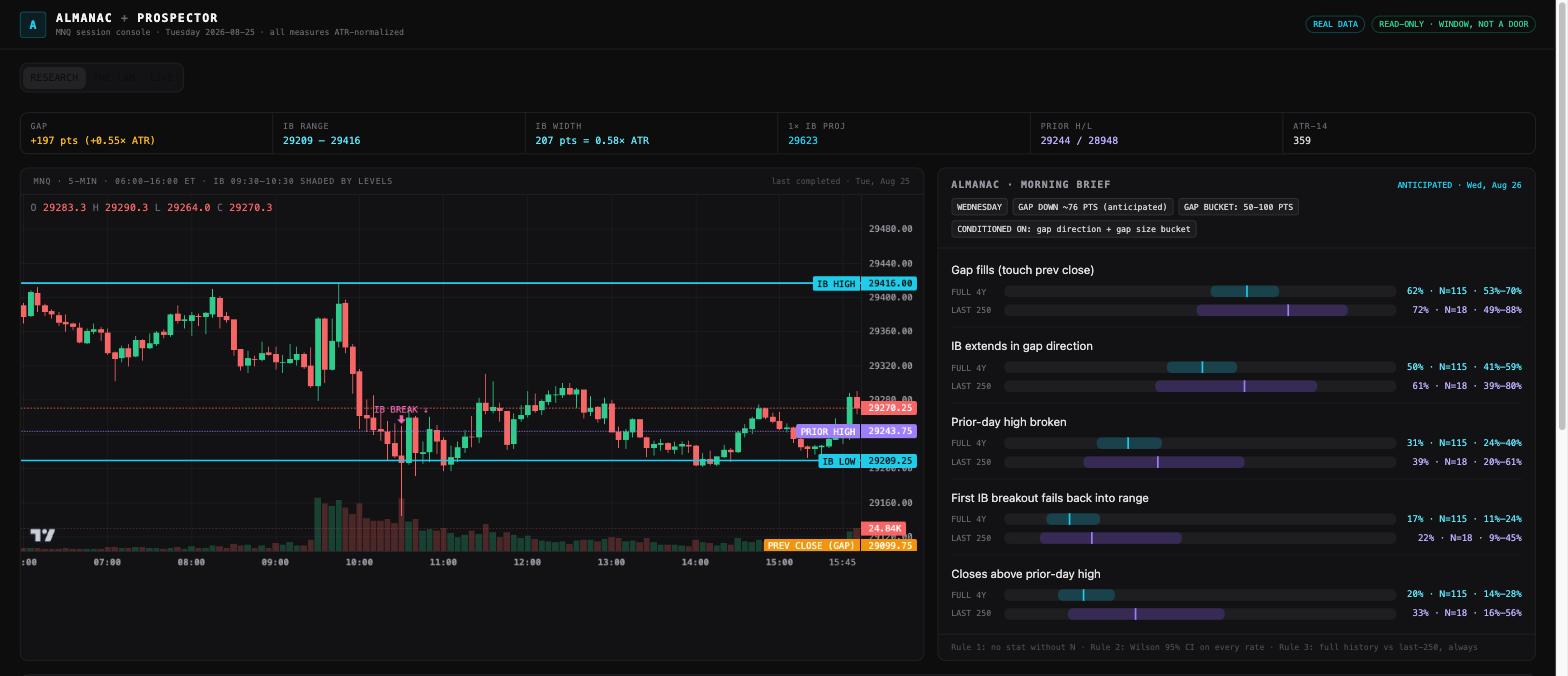This screenshot has height=676, width=1568.
Task: Click the GAP +197 pts value
Action: [93, 141]
